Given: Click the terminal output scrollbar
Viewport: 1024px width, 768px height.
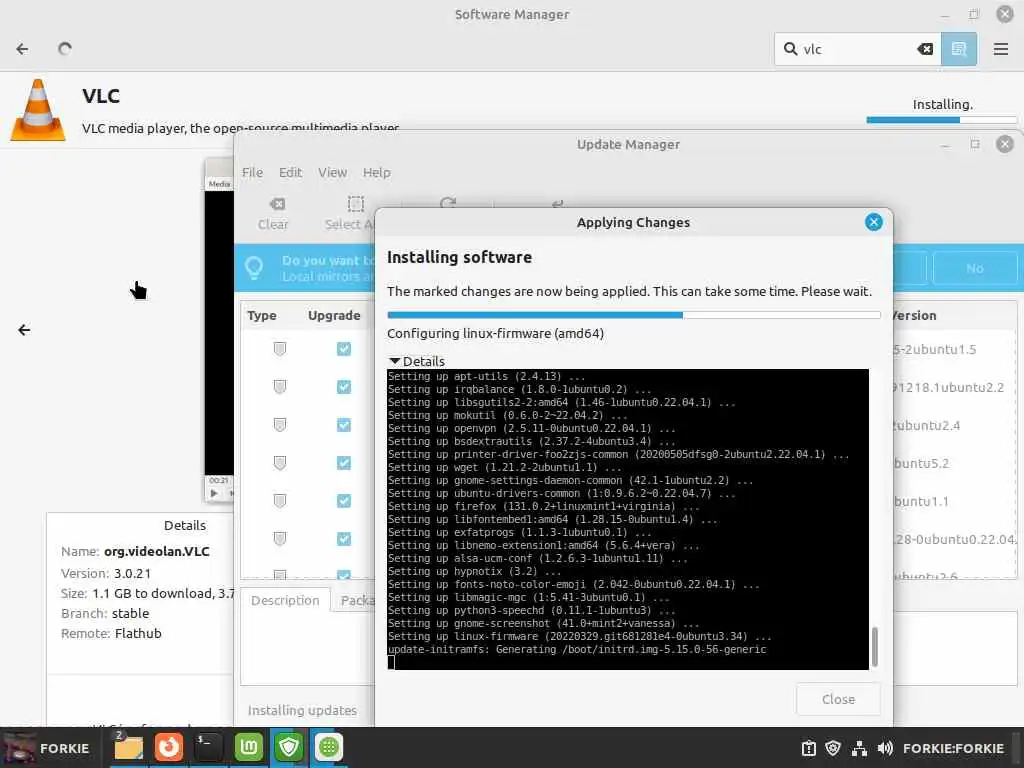Looking at the screenshot, I should tap(874, 647).
